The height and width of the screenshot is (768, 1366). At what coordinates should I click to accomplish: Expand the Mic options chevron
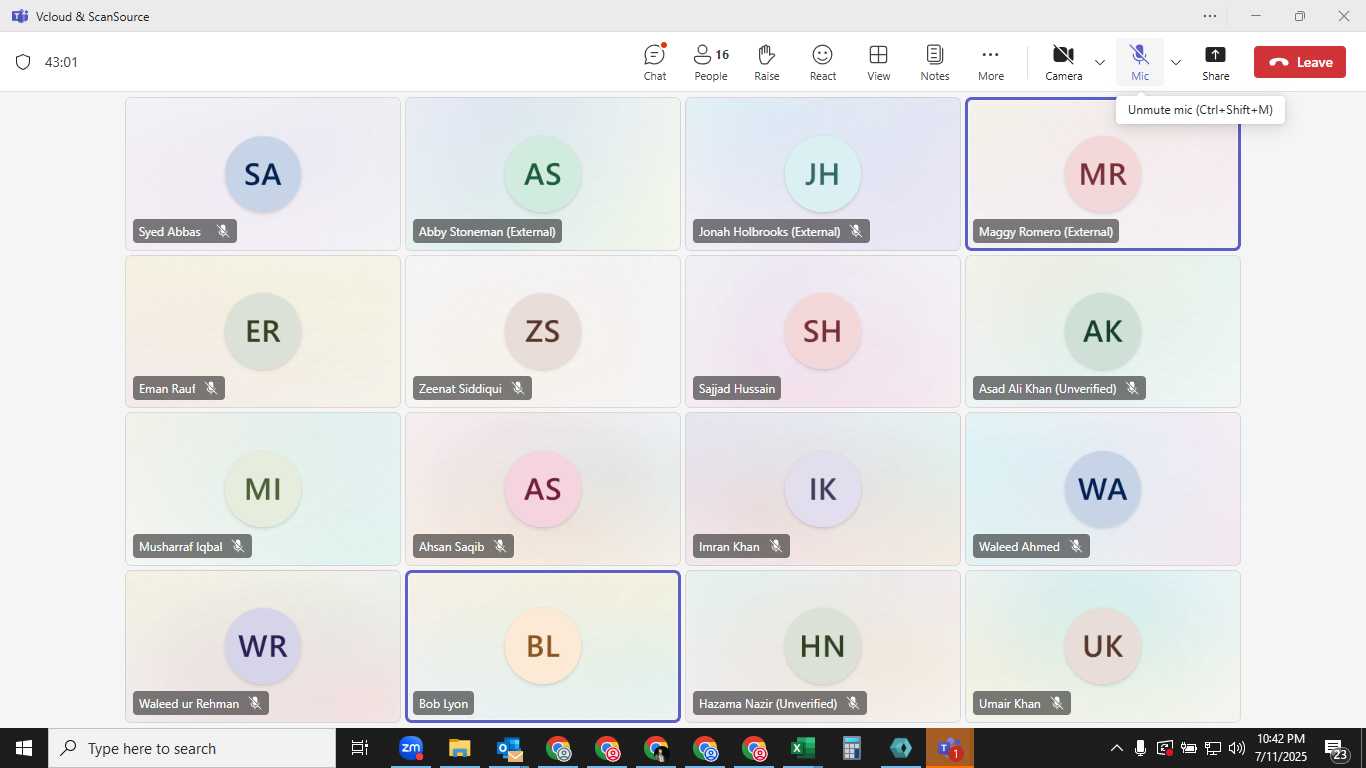[1176, 62]
